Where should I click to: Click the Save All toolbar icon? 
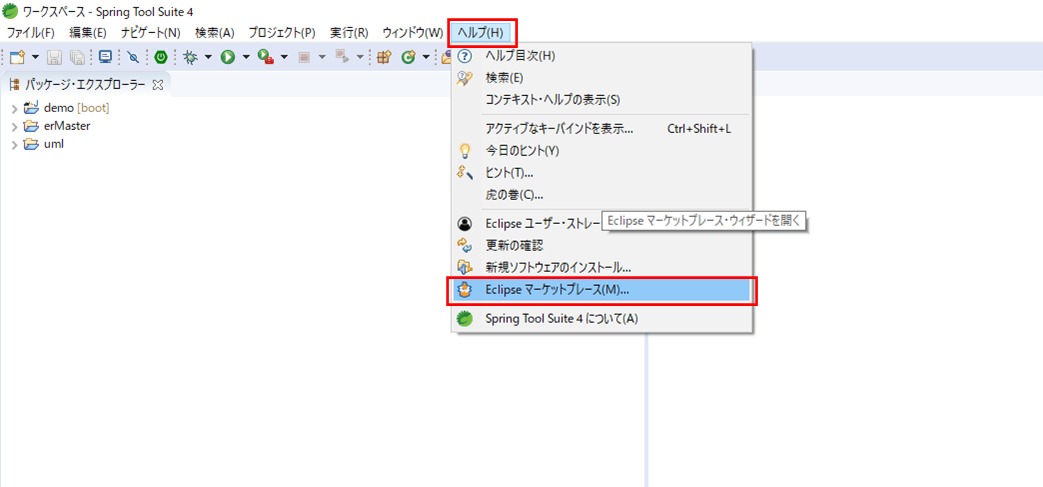pos(77,58)
